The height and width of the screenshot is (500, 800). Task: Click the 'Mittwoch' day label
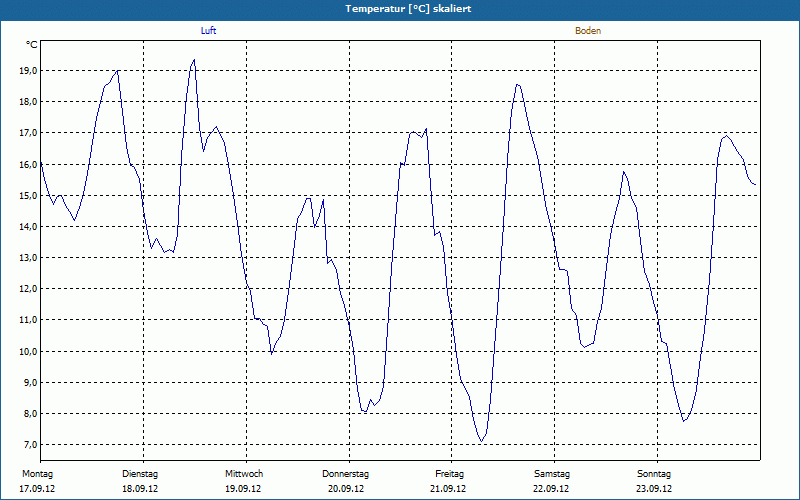[x=244, y=474]
